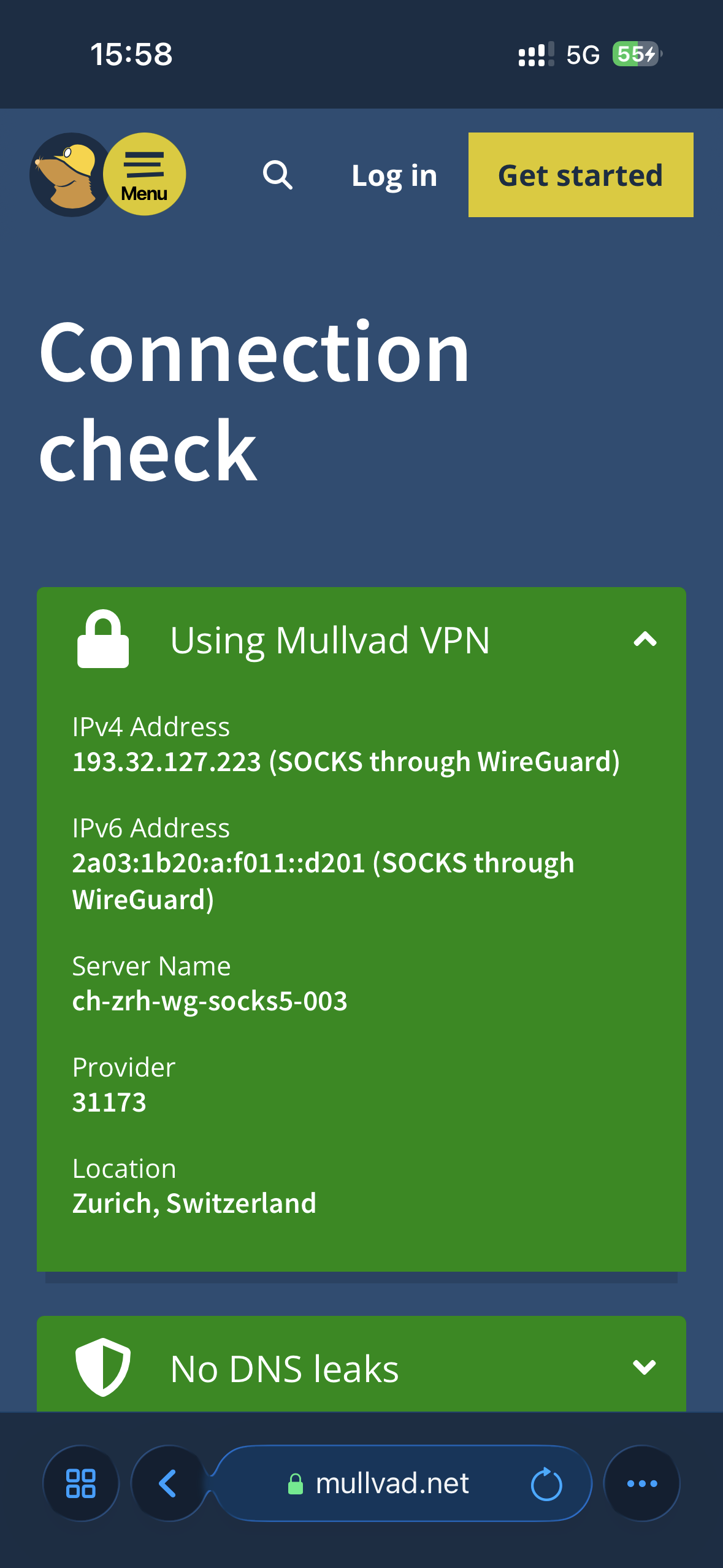The image size is (723, 1568).
Task: Select server name ch-zrh-wg-socks5-003
Action: pos(210,1001)
